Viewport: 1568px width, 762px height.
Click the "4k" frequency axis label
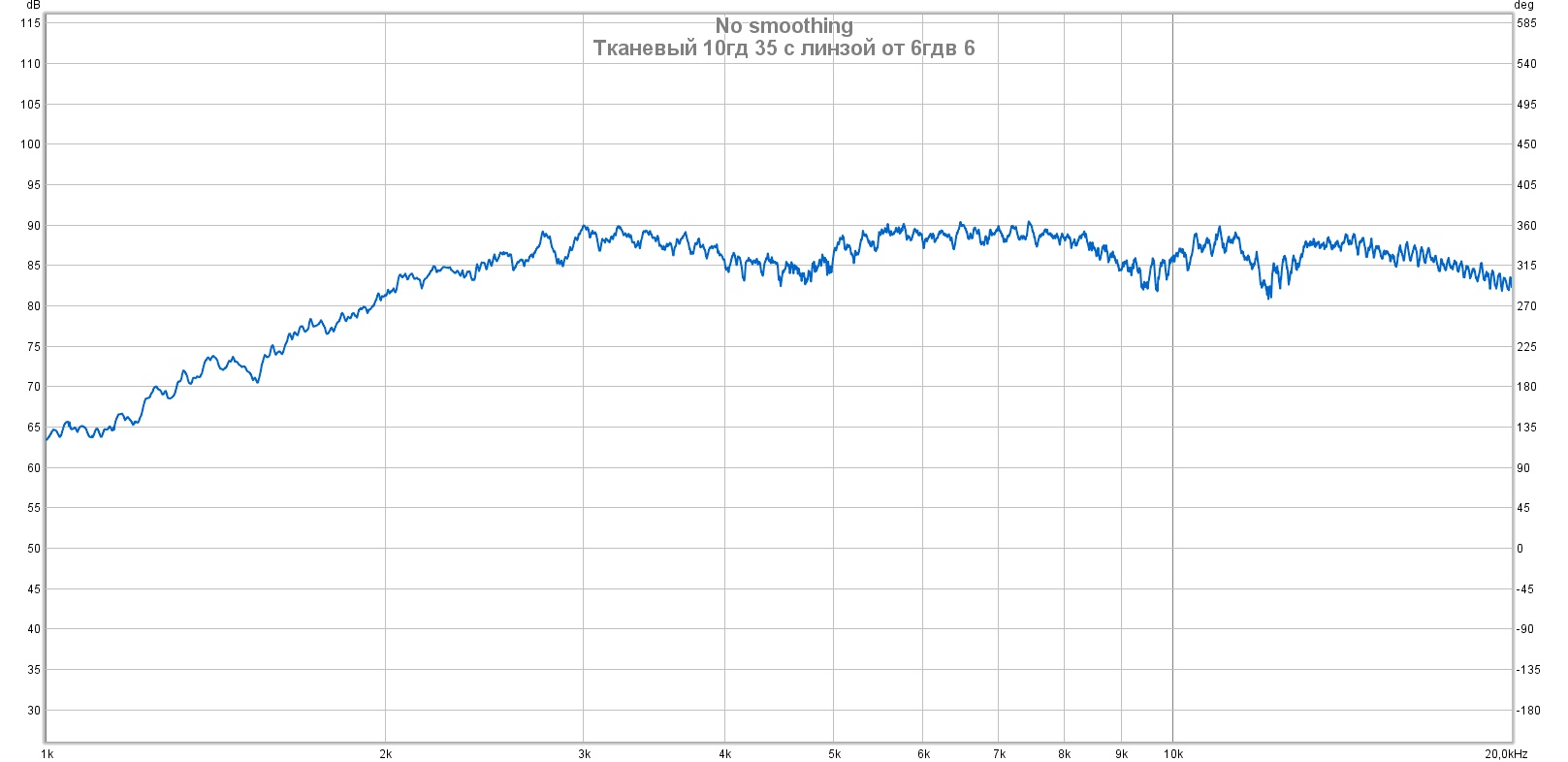(724, 754)
